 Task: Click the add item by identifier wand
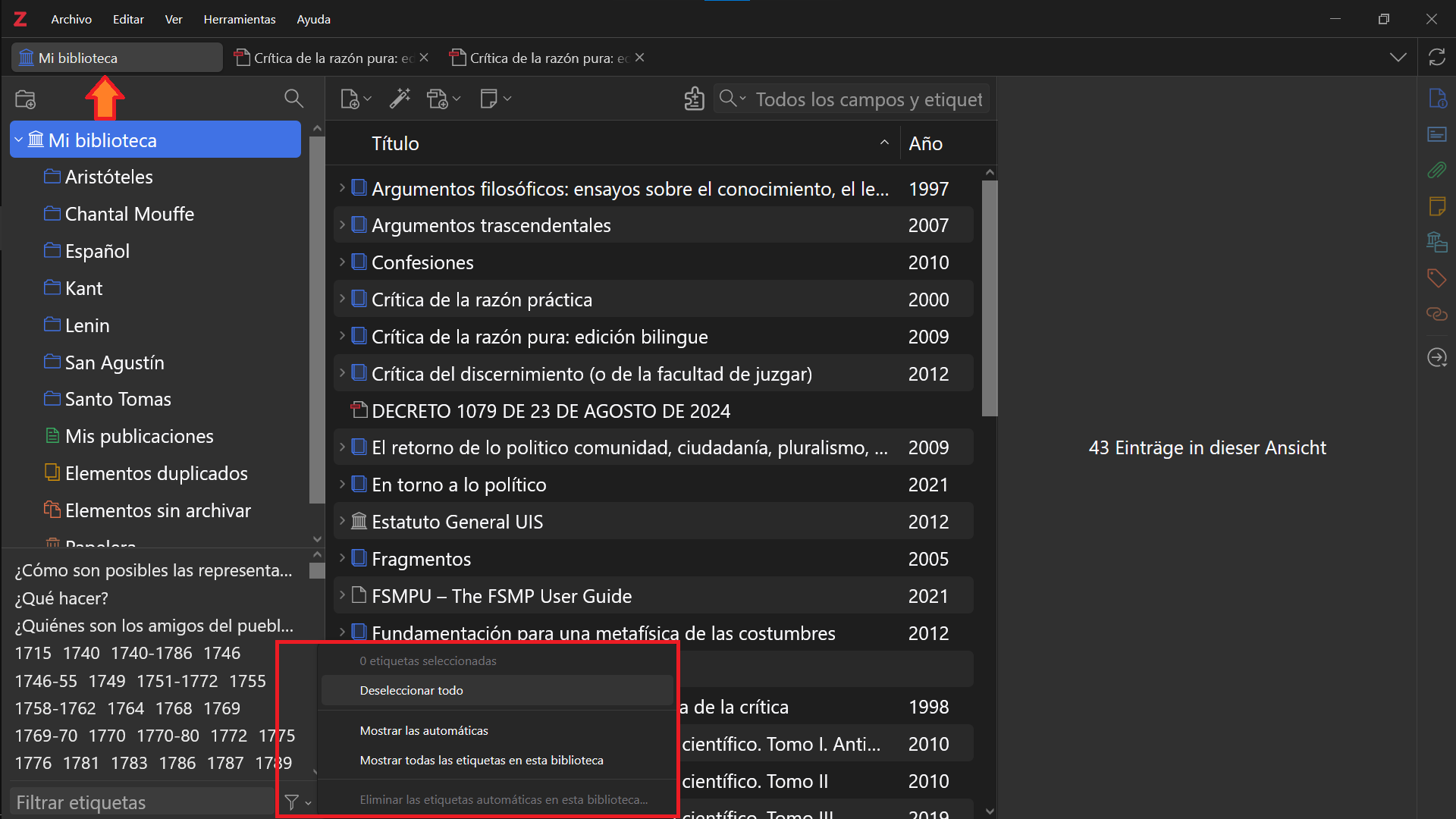[x=400, y=99]
